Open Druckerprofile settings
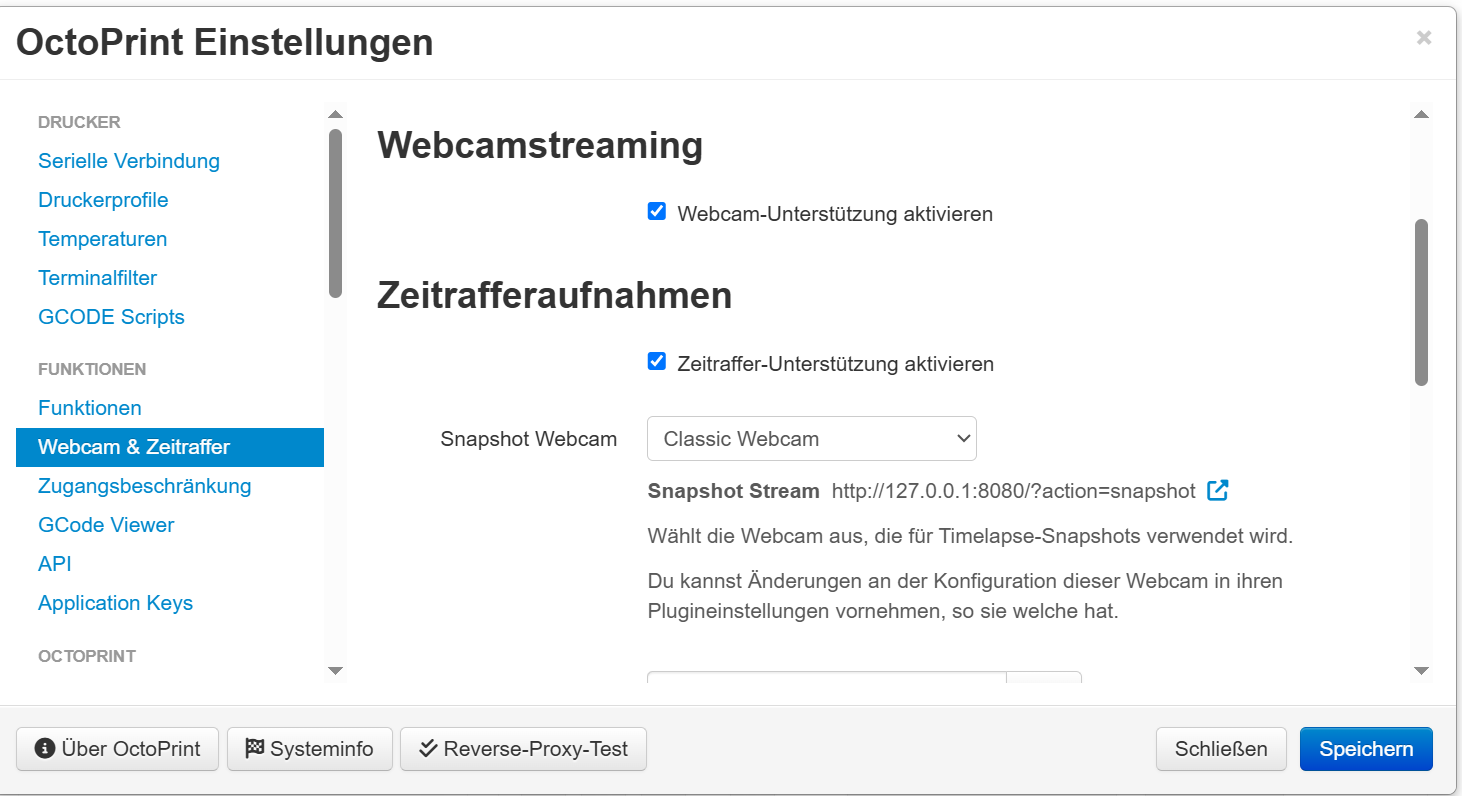This screenshot has height=796, width=1462. coord(103,200)
